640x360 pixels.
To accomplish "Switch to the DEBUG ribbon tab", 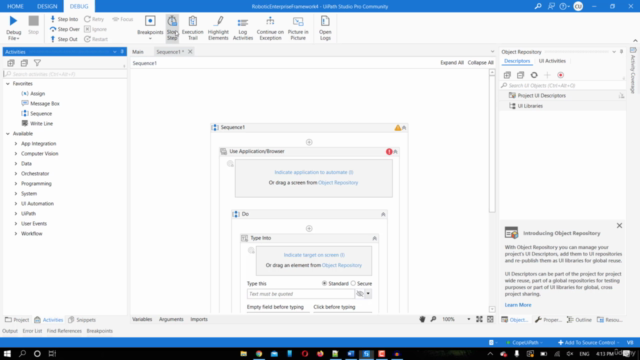I will [79, 6].
